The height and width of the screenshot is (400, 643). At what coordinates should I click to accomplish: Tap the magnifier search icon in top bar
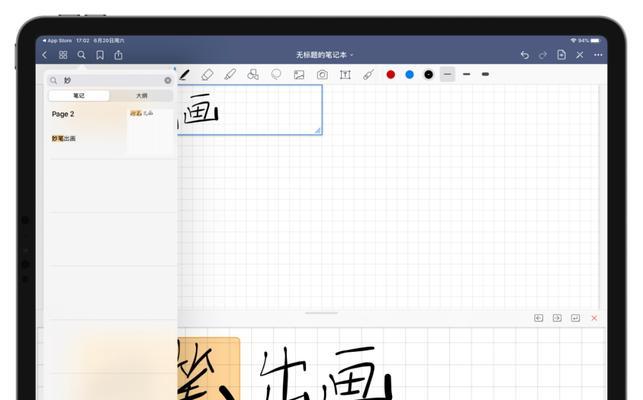[81, 55]
